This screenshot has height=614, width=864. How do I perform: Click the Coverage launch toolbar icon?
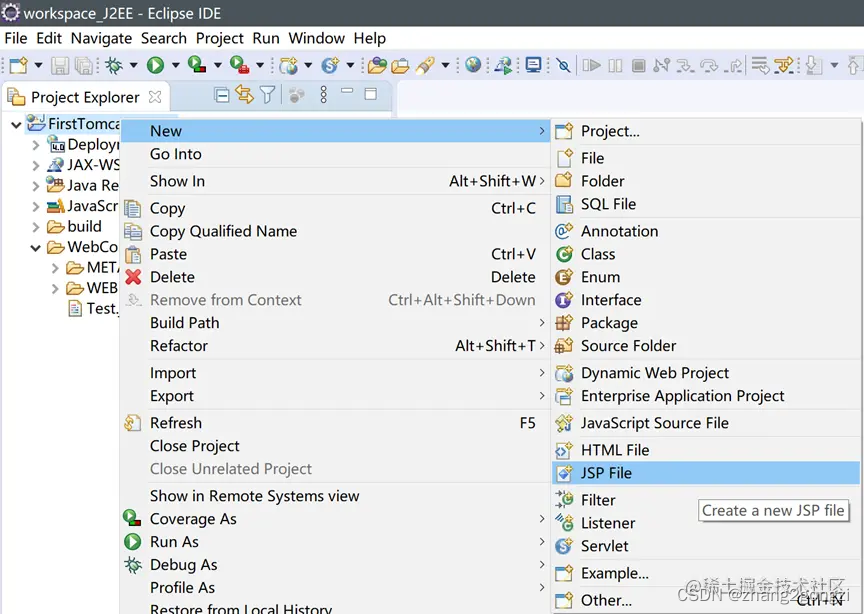[x=197, y=65]
